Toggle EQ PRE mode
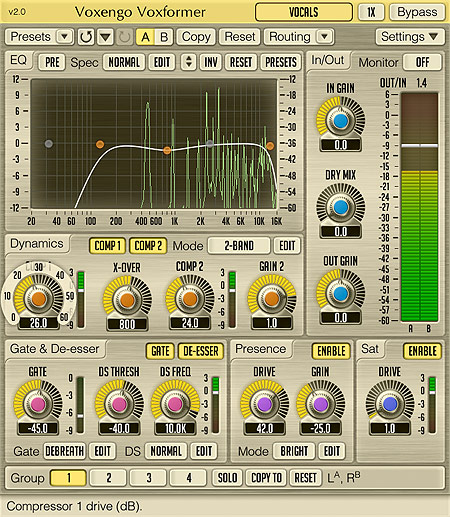Viewport: 450px width, 517px height. (x=52, y=62)
